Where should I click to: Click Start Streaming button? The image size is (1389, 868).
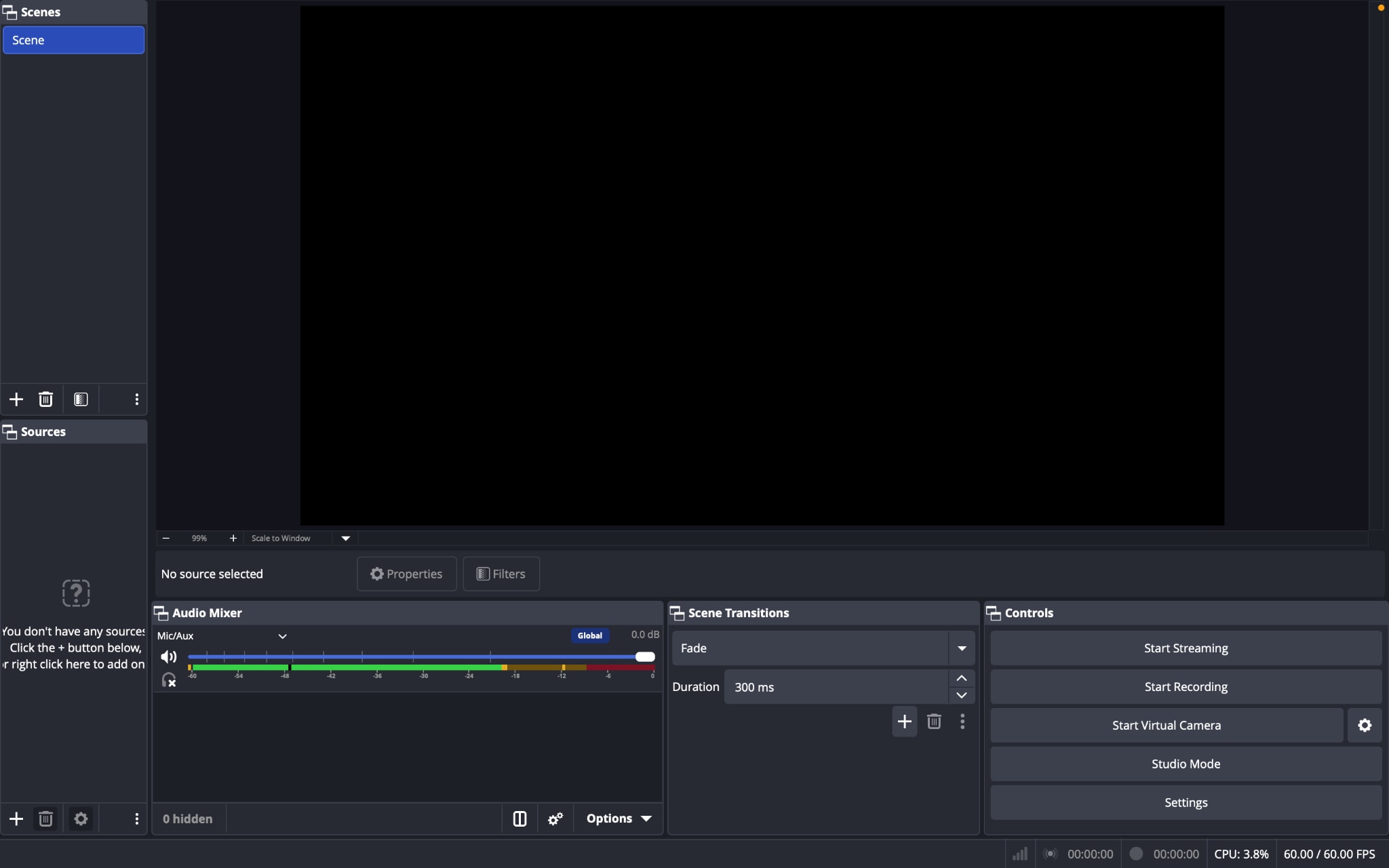click(x=1186, y=648)
